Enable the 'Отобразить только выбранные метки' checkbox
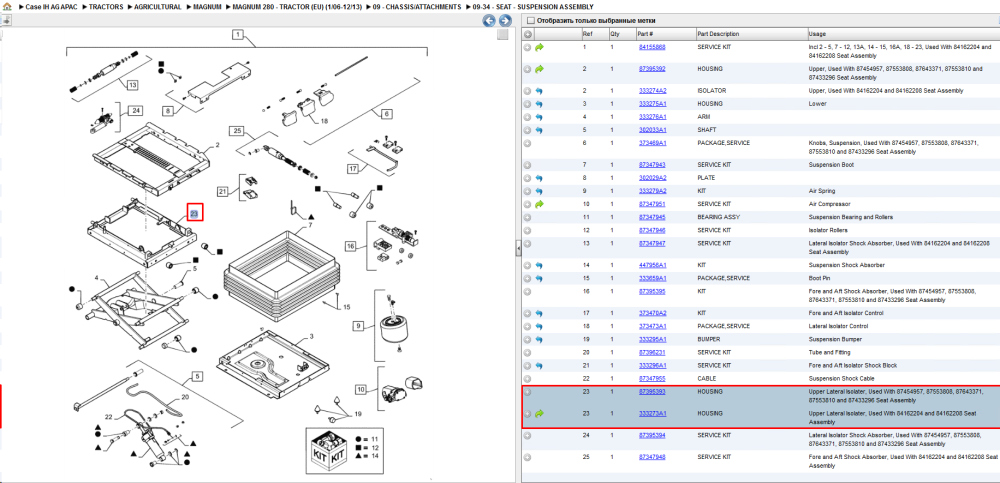1000x483 pixels. point(531,21)
